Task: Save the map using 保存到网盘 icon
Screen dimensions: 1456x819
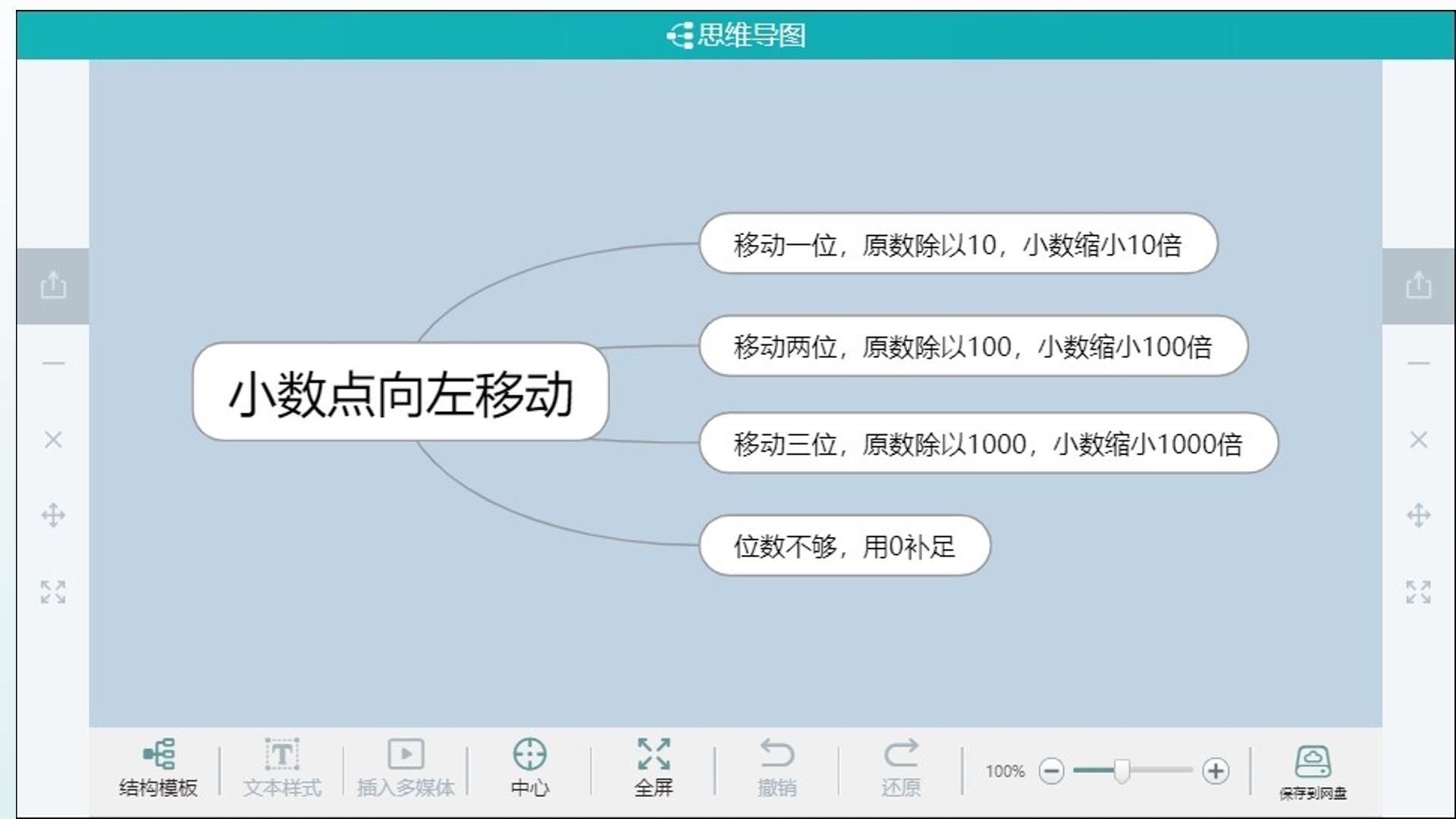Action: pyautogui.click(x=1313, y=772)
